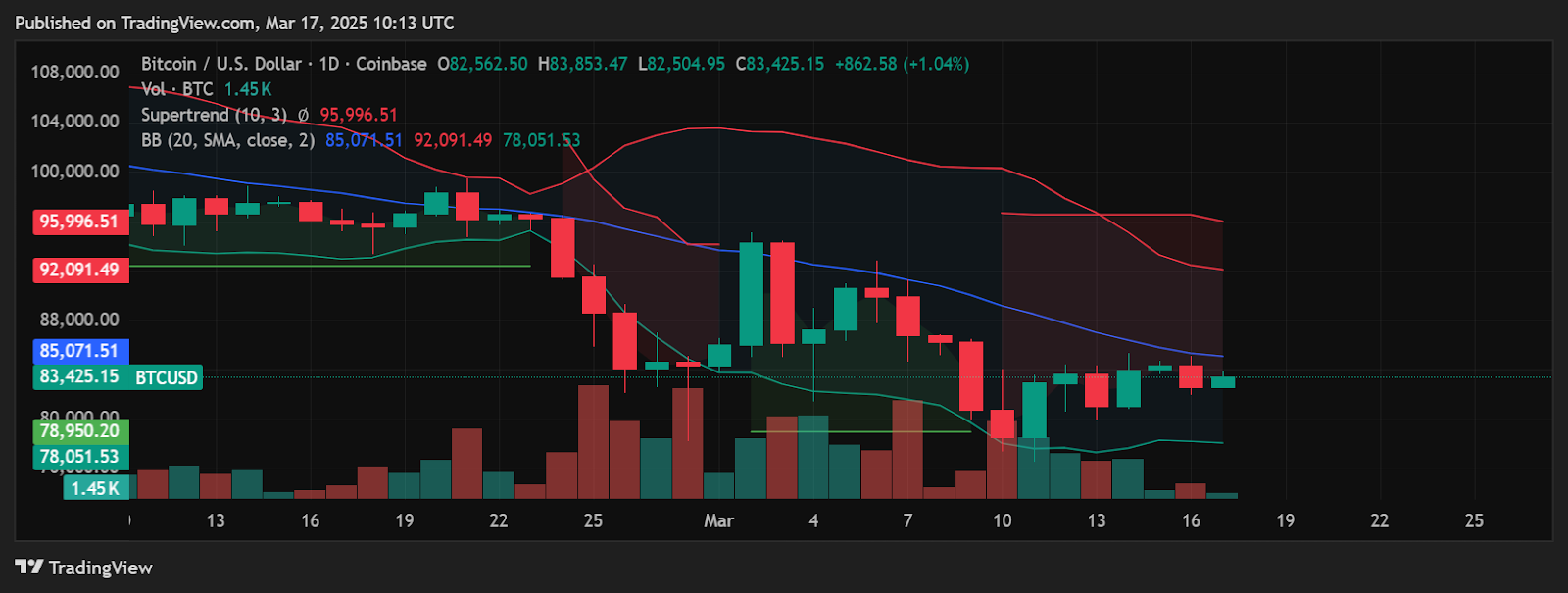Click the blue 85,071.51 price axis label
Viewport: 1568px width, 593px height.
pos(79,351)
